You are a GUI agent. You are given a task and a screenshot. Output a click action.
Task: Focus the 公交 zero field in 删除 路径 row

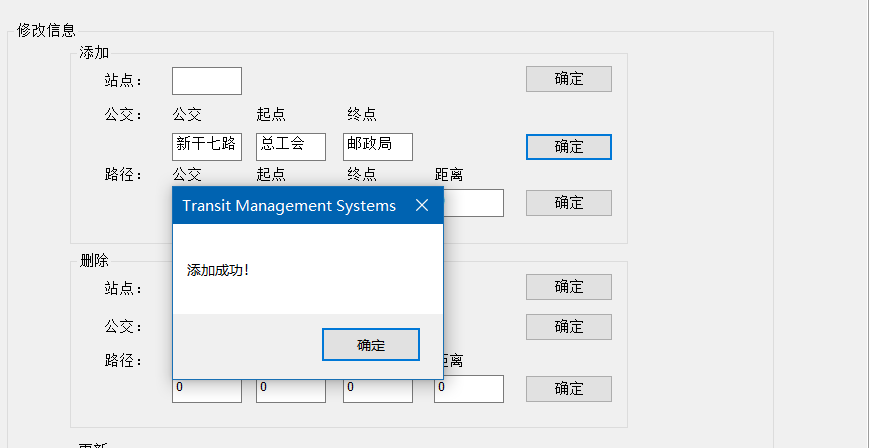click(207, 390)
